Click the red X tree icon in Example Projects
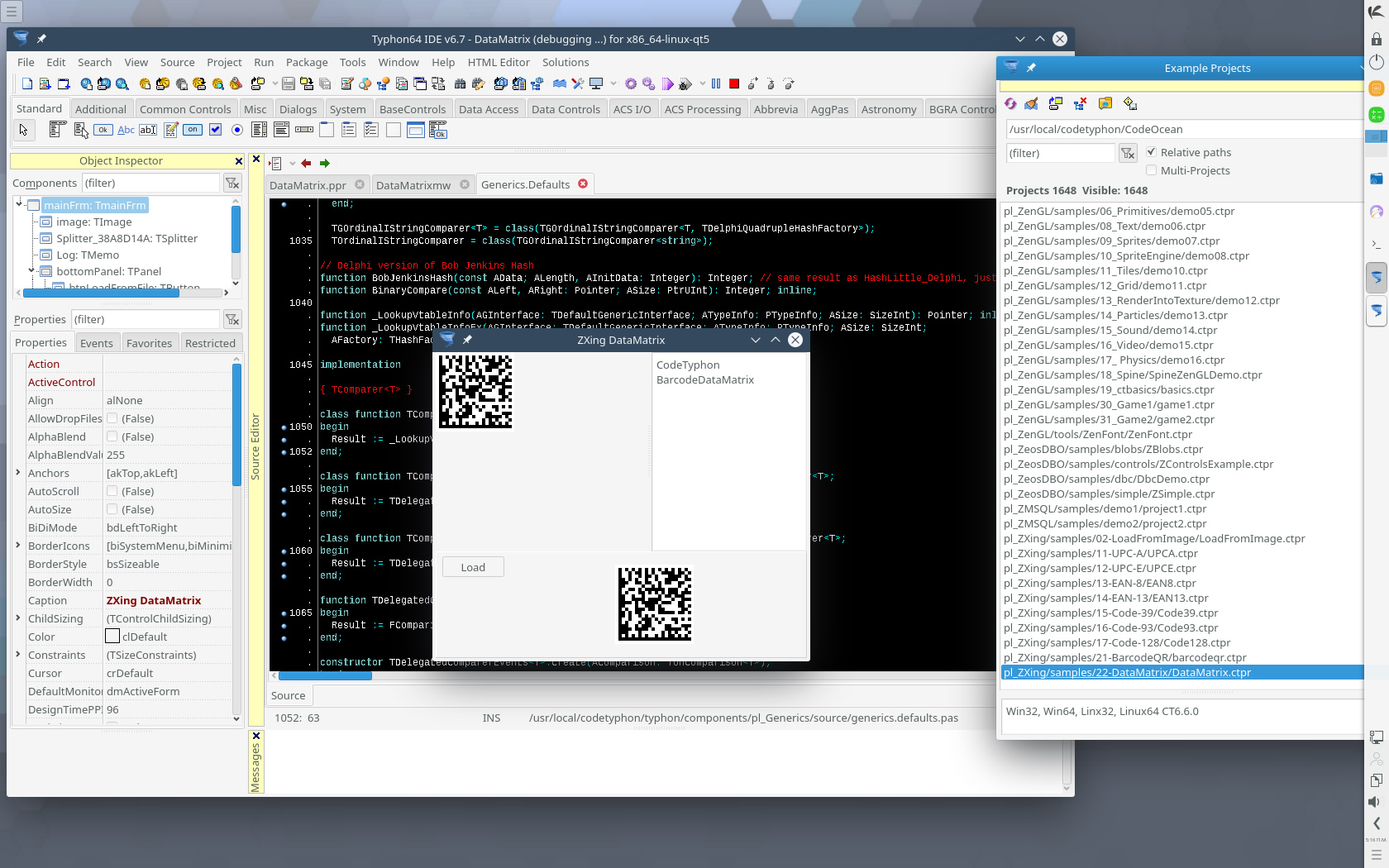This screenshot has height=868, width=1389. [x=1080, y=103]
